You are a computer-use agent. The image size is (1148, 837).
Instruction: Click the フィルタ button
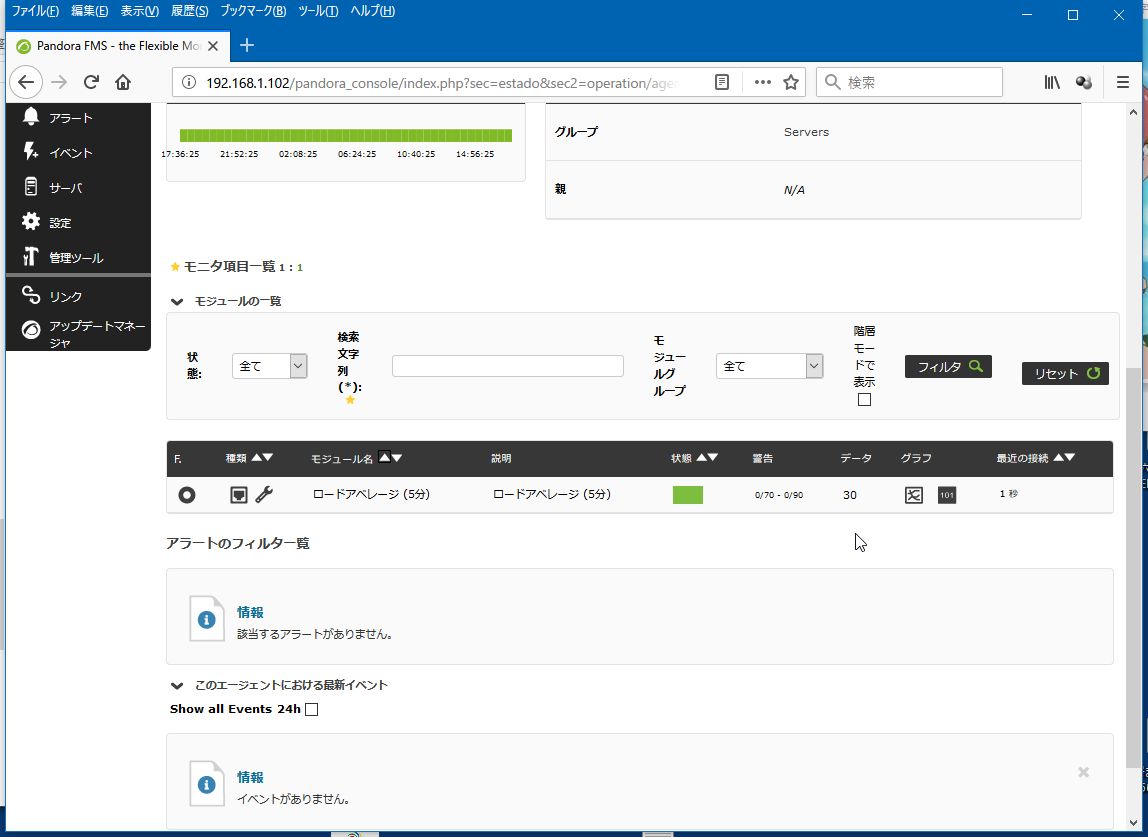coord(948,366)
